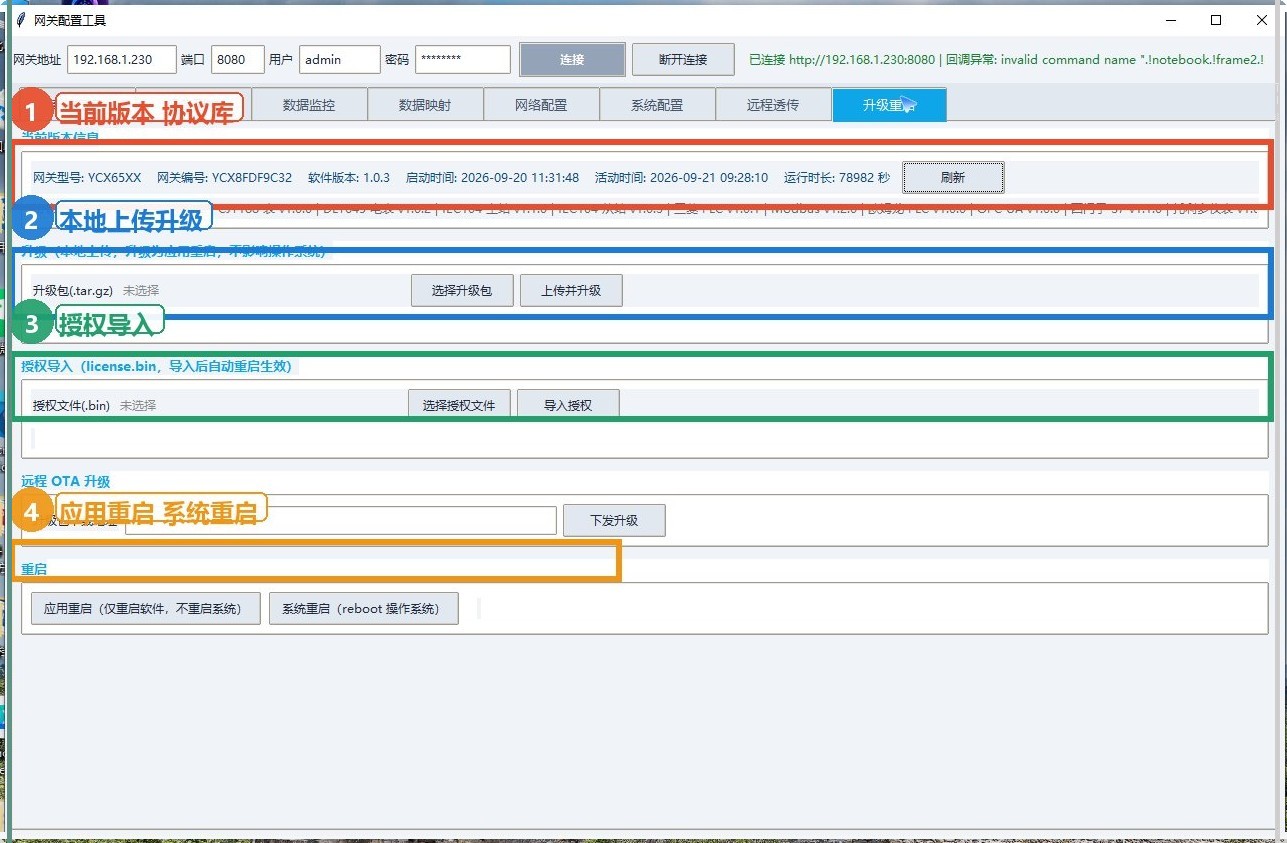Click the 授权导入 (license.bin) section heading
The height and width of the screenshot is (843, 1287).
(157, 367)
